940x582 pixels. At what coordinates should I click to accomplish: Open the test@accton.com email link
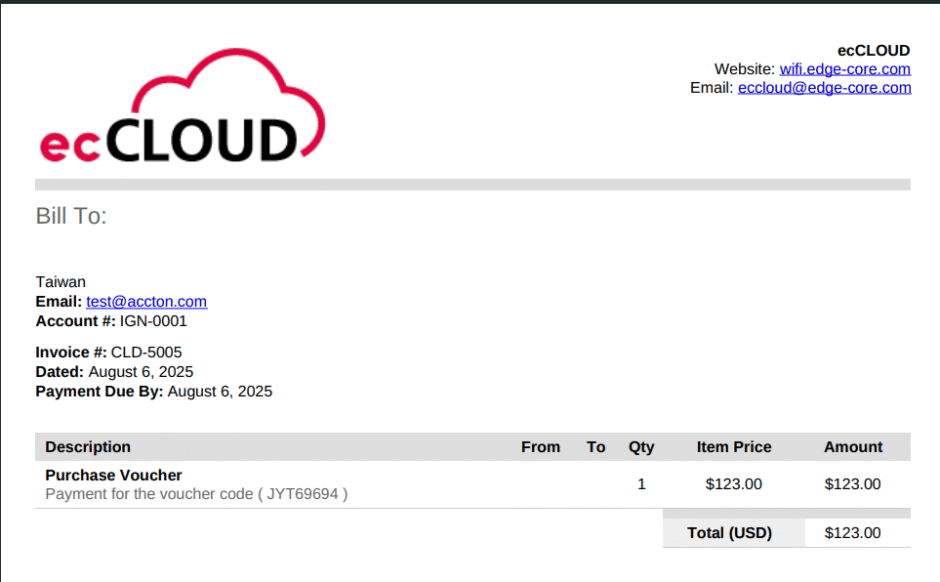click(146, 302)
